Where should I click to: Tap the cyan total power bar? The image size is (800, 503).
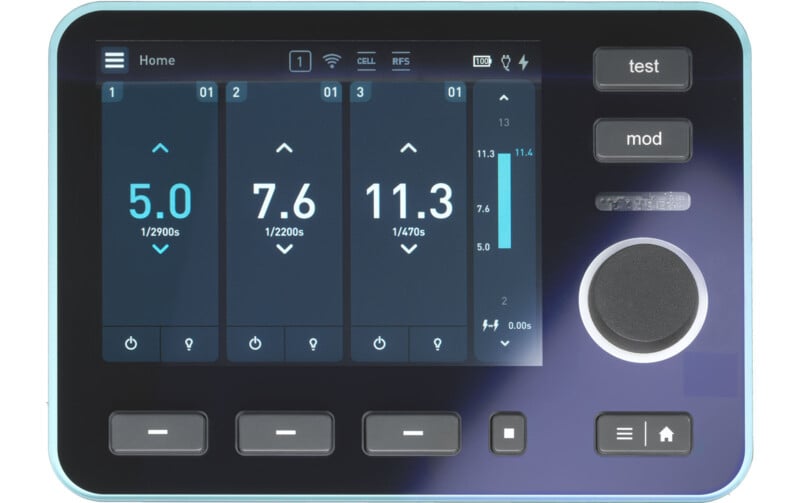[504, 200]
